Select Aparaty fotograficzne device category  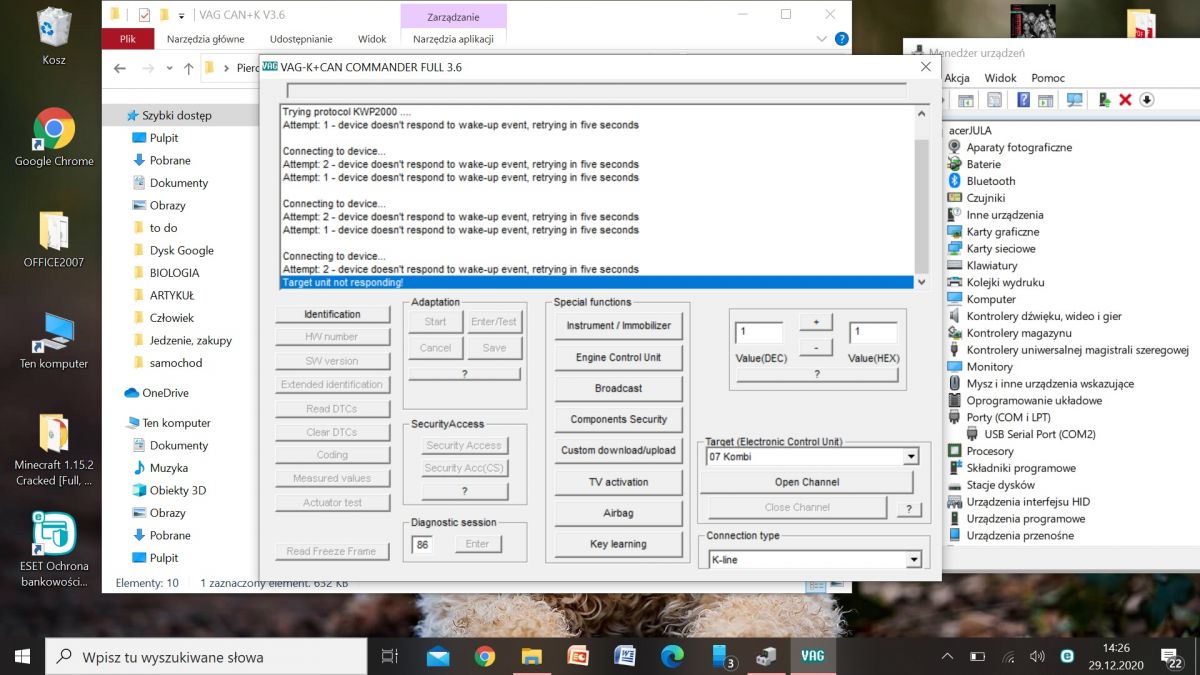1019,147
